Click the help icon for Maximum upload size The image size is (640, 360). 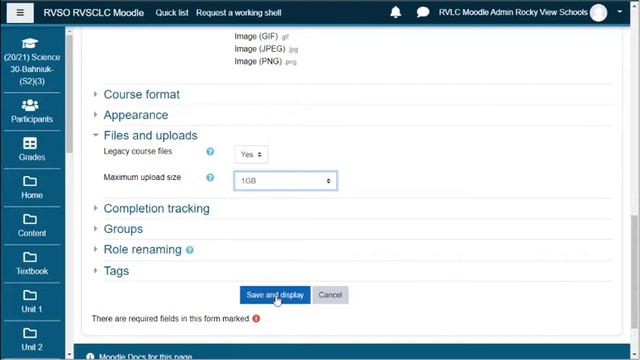210,178
